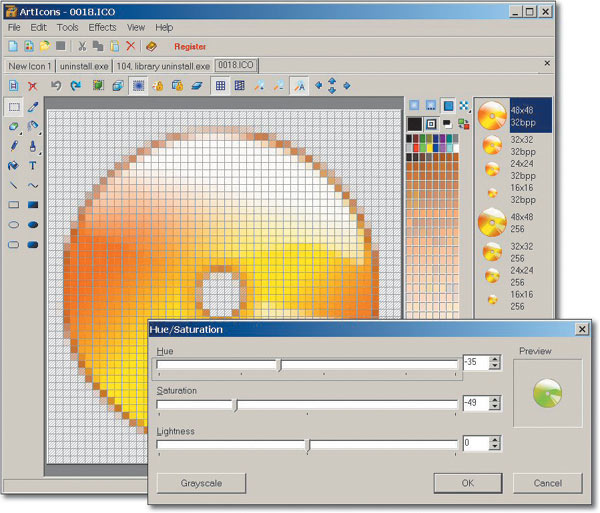Select the Filled ellipse tool
Viewport: 600px width, 513px height.
point(33,225)
